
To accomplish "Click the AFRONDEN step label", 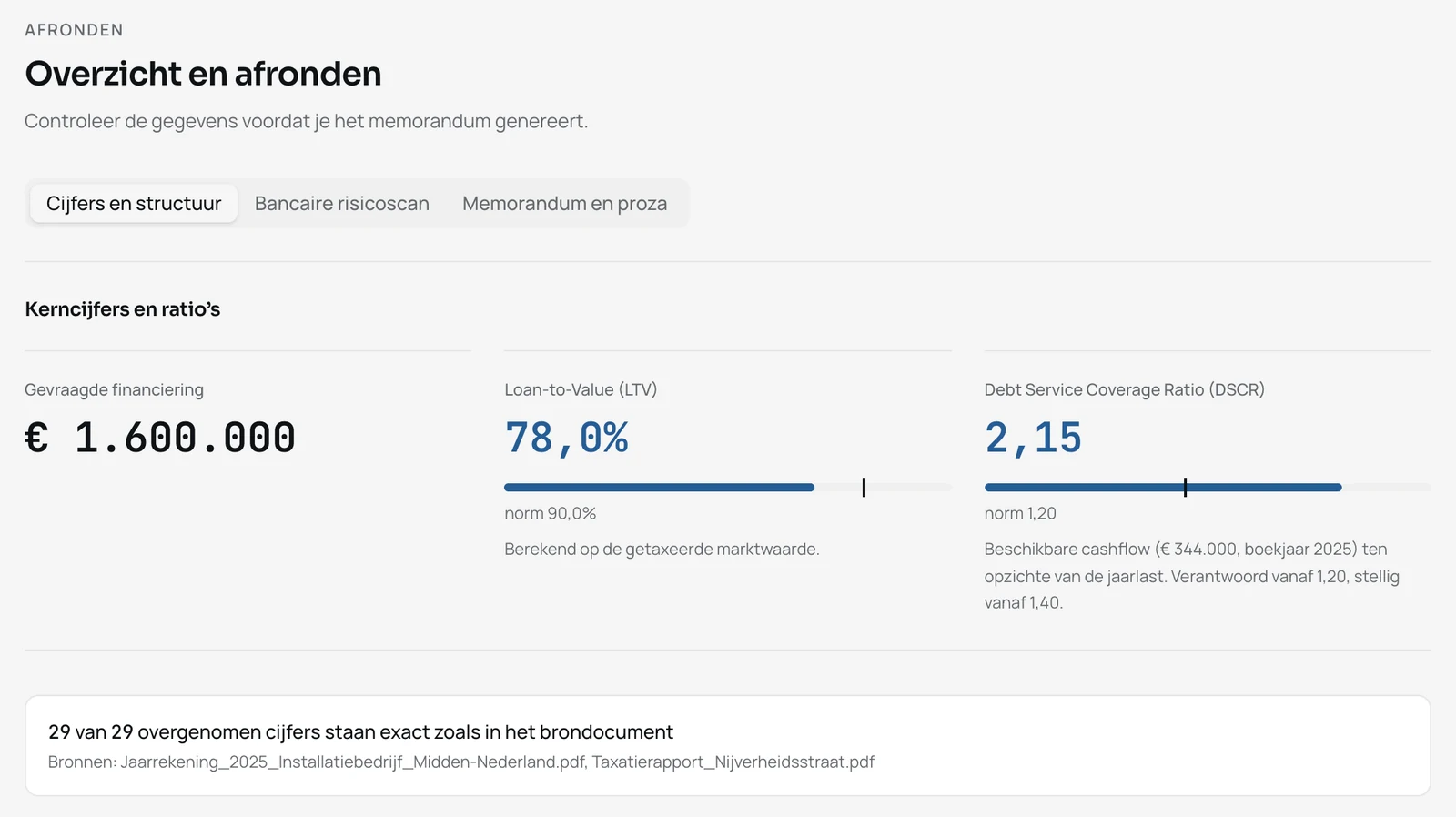I will [74, 30].
